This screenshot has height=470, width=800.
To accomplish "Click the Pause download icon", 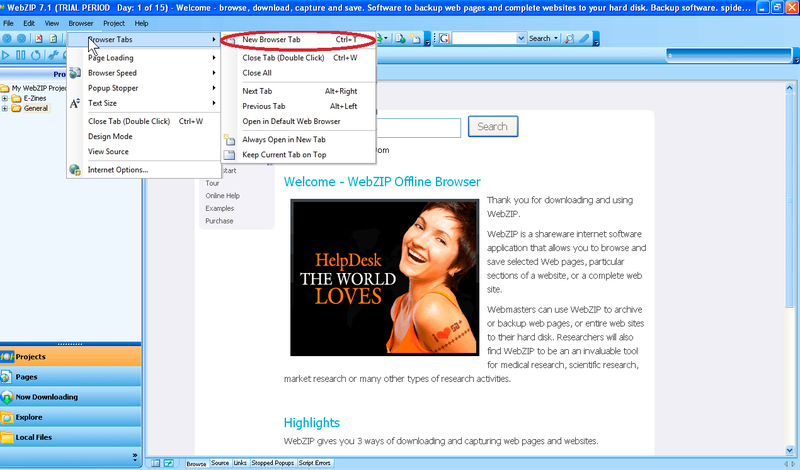I will (21, 55).
